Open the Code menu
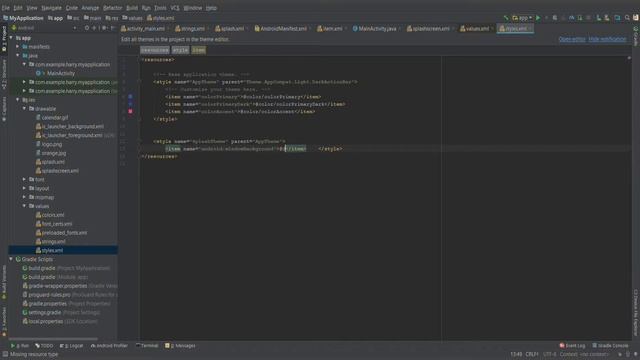 pyautogui.click(x=71, y=8)
